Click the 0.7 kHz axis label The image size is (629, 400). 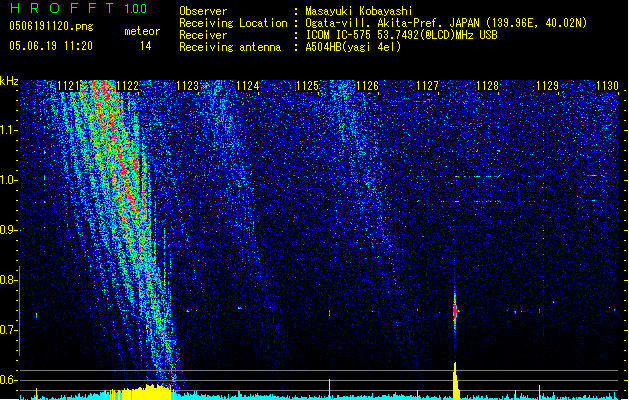tap(9, 330)
